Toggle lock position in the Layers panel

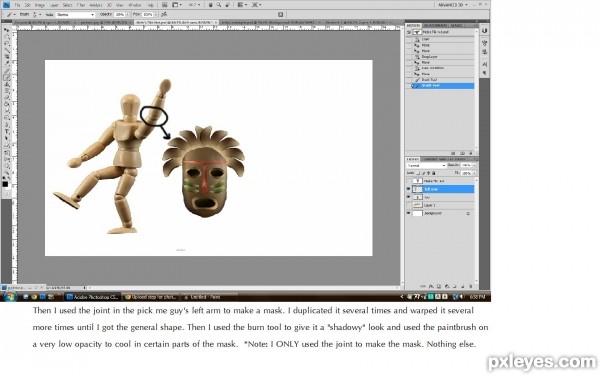(x=429, y=173)
